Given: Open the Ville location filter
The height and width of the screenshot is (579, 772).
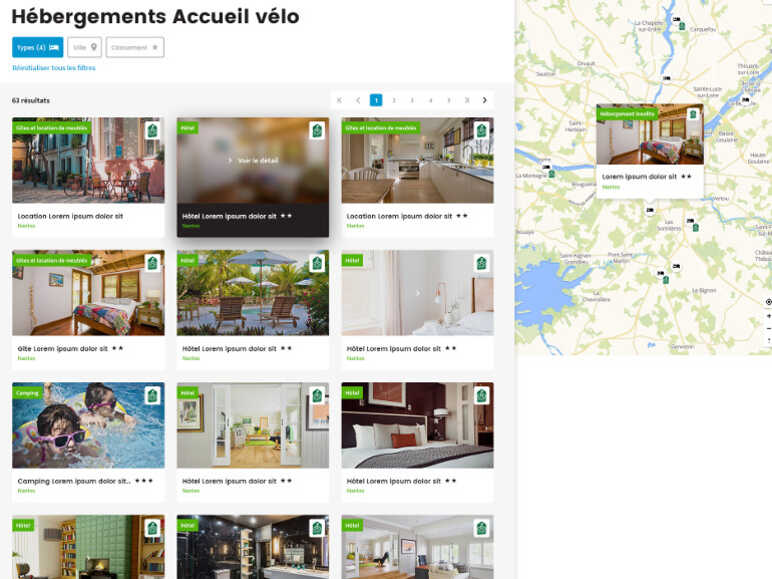Looking at the screenshot, I should [x=85, y=47].
